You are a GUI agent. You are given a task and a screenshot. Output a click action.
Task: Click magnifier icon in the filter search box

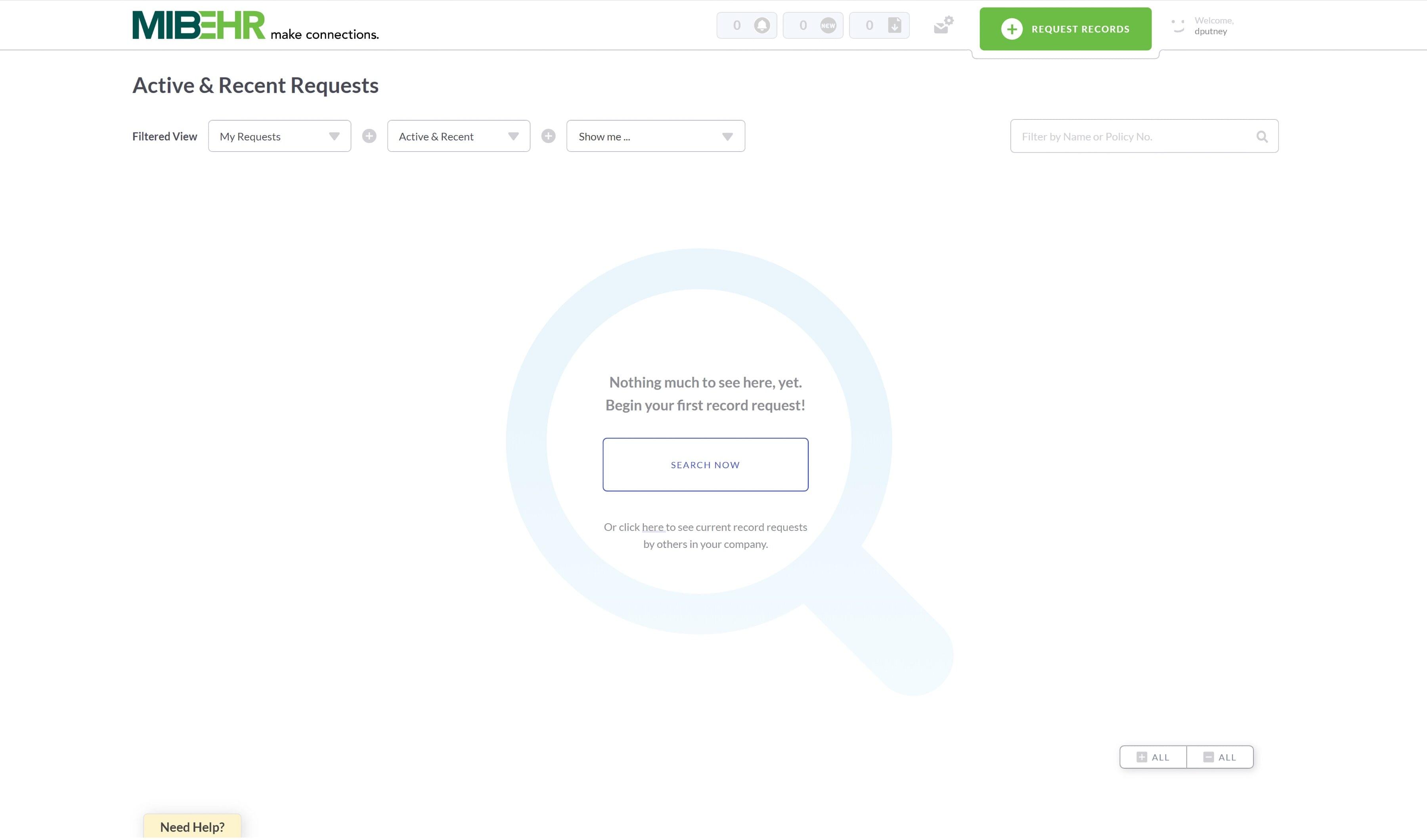point(1262,136)
